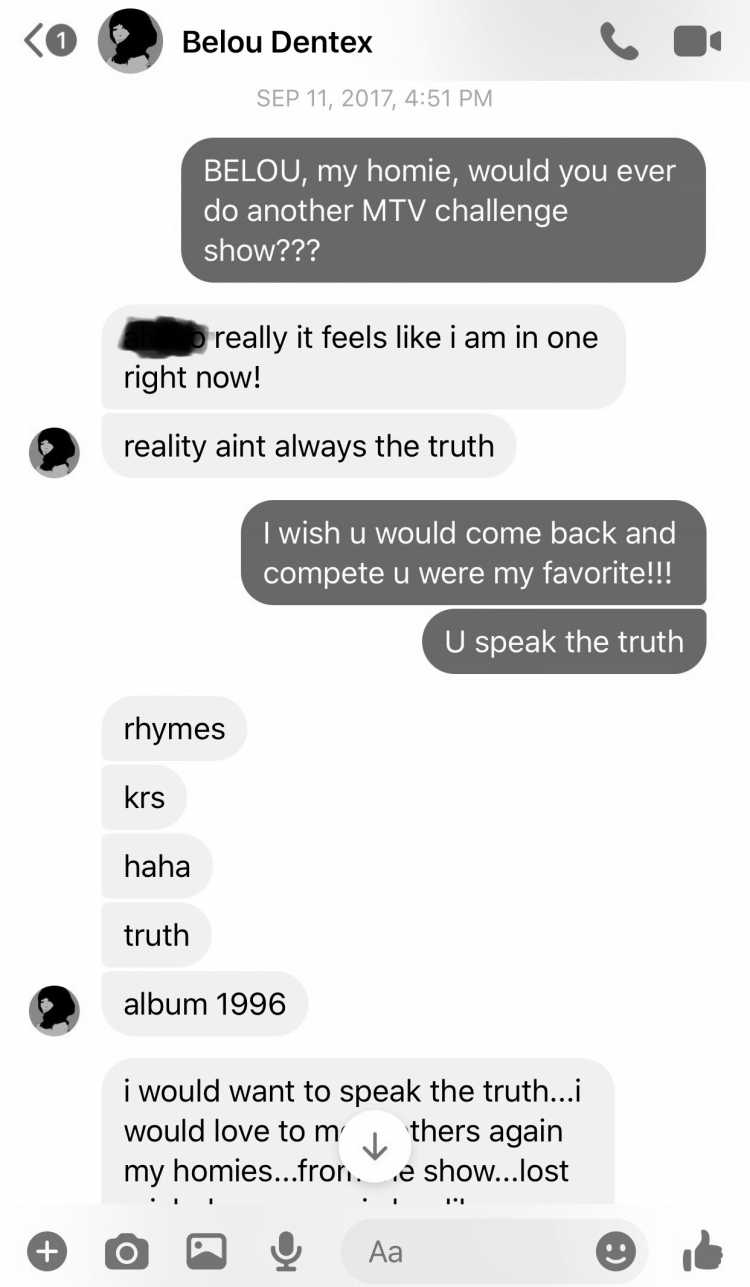Start a voice call with Belou Dentex
This screenshot has width=750, height=1287.
619,41
